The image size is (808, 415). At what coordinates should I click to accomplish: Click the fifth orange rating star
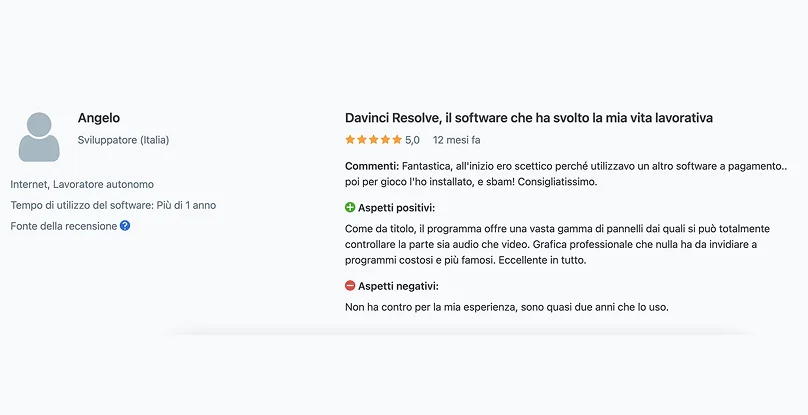[397, 140]
